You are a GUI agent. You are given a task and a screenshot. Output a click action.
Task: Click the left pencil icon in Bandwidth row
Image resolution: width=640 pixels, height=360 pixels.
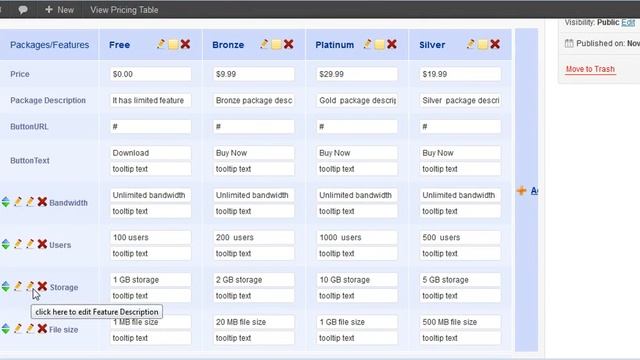tap(18, 202)
